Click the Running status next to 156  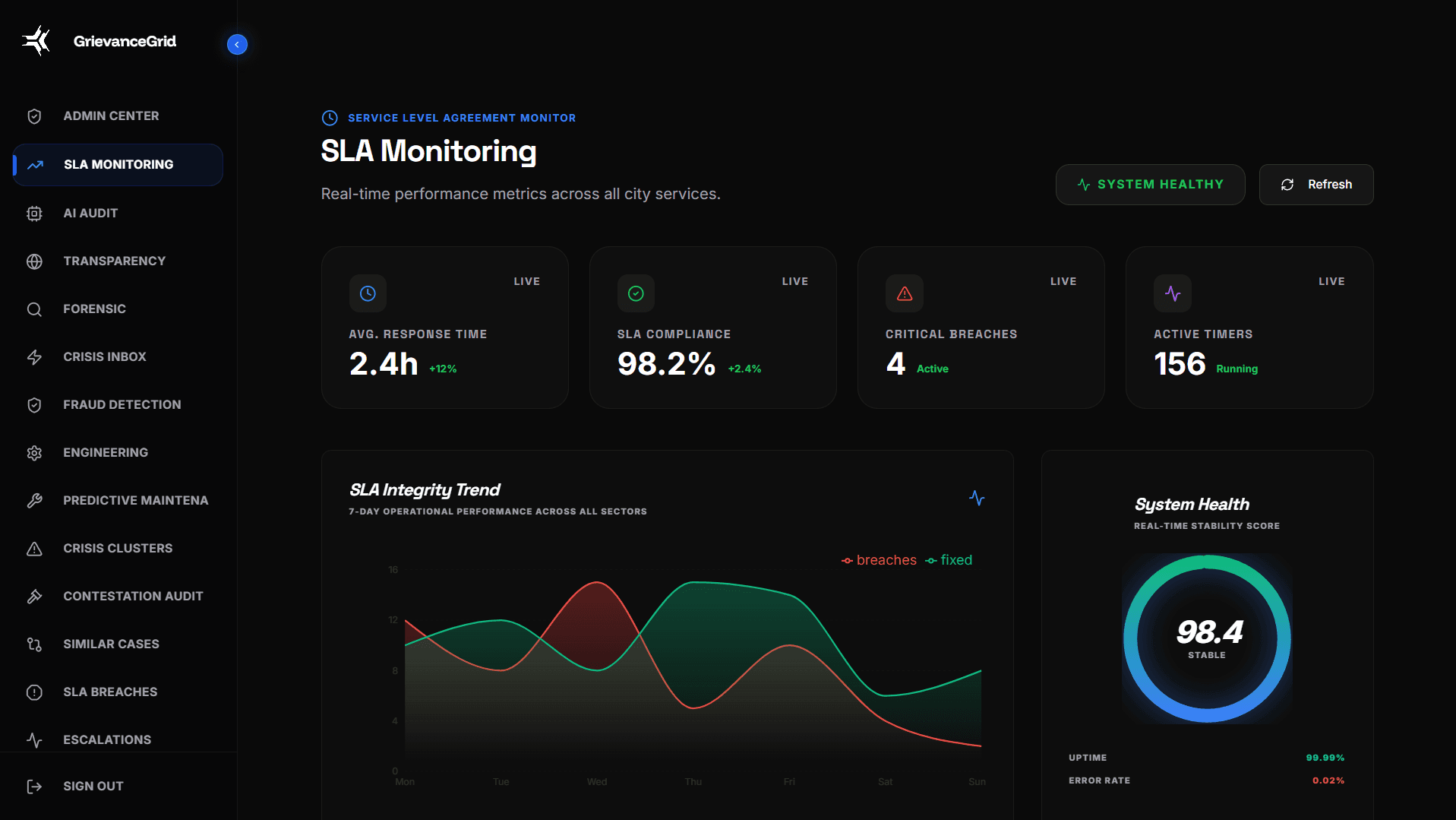click(1236, 369)
